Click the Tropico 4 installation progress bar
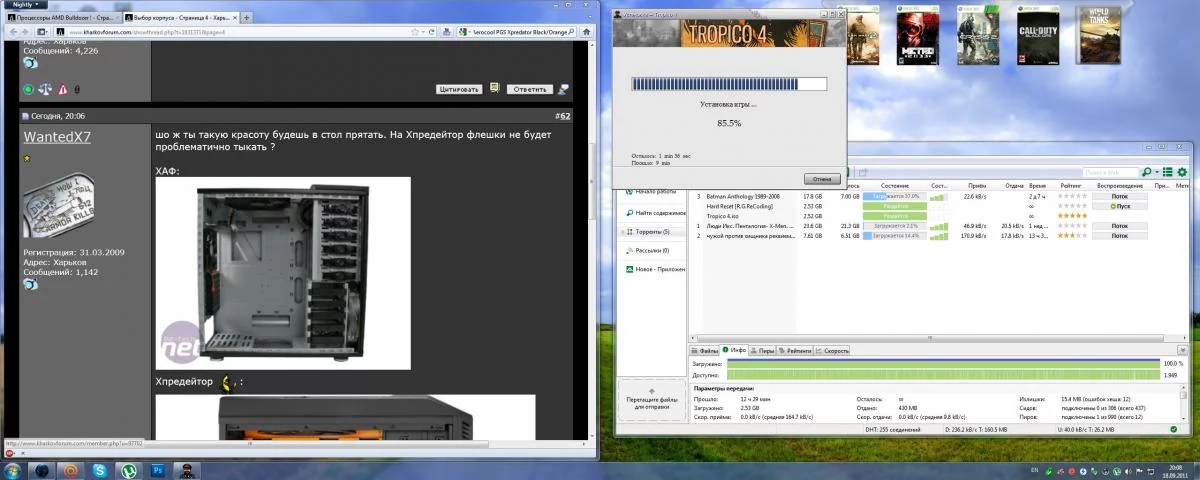Viewport: 1200px width, 480px height. [728, 84]
